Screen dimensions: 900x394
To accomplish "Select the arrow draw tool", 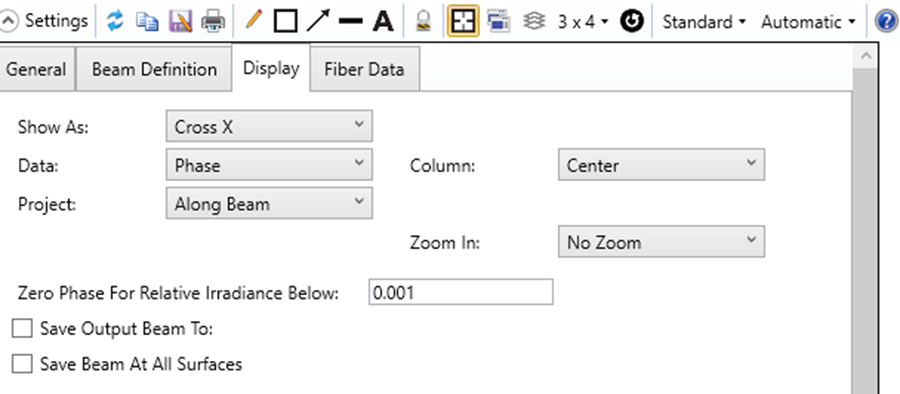I will (318, 21).
